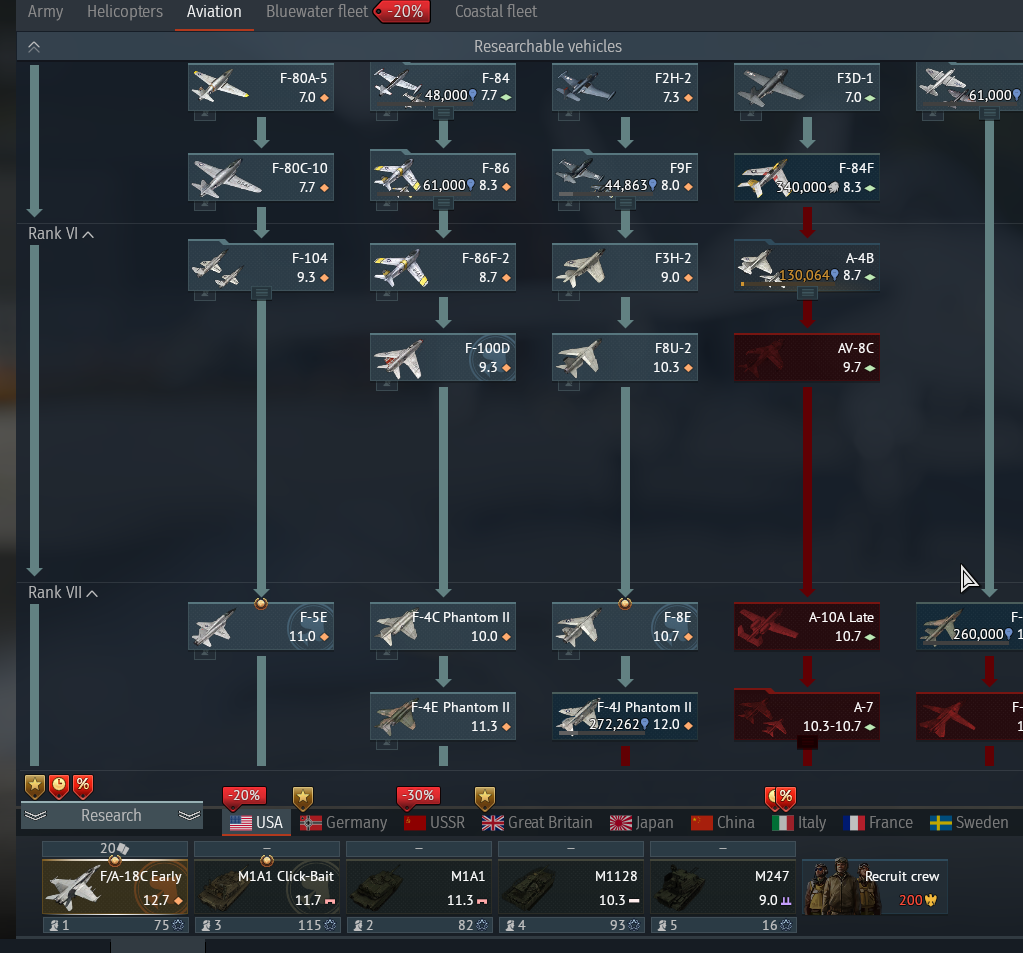Select the F-104 aircraft card
The image size is (1023, 953).
pyautogui.click(x=261, y=267)
